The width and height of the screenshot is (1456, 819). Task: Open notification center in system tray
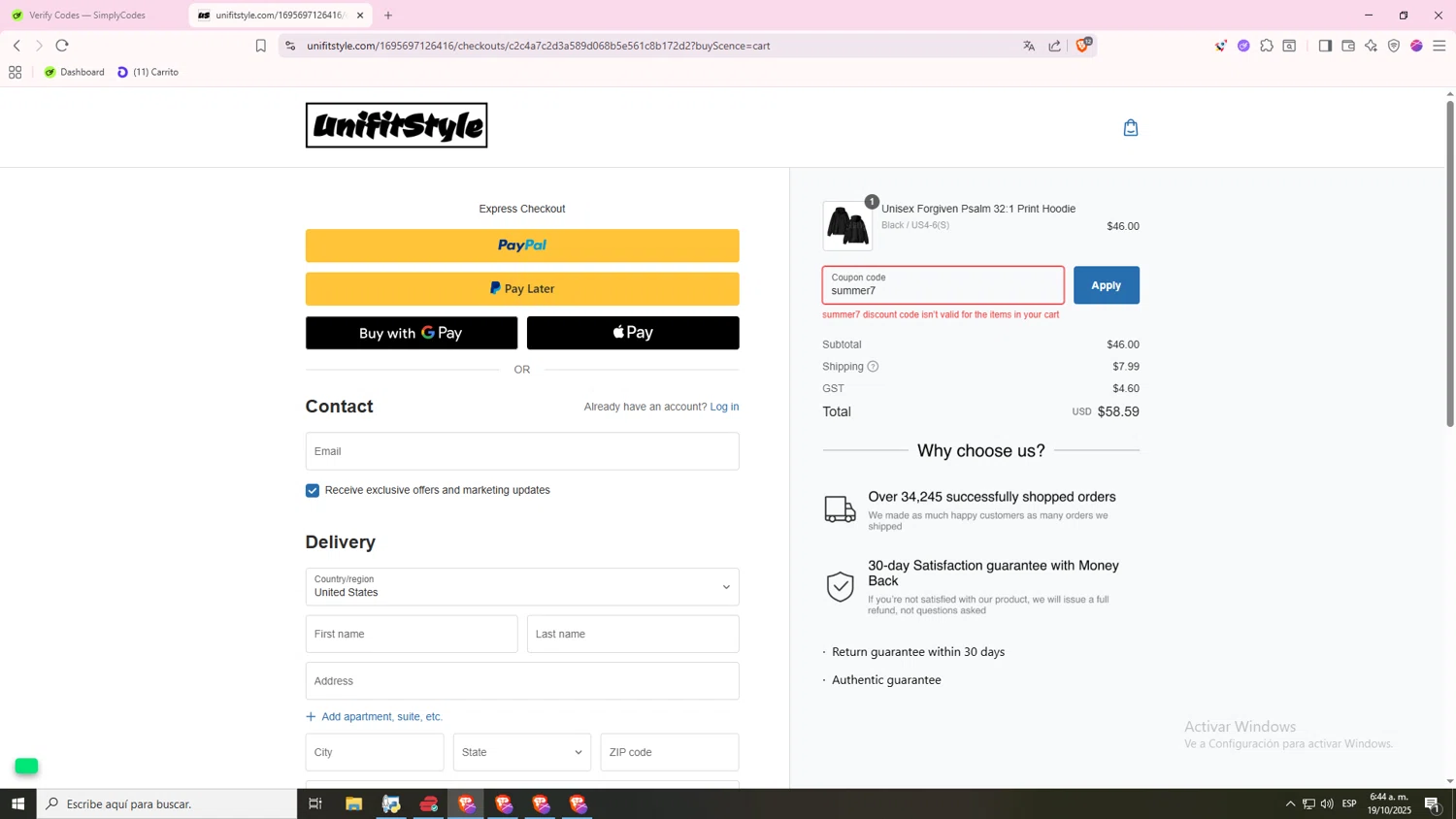(x=1433, y=803)
